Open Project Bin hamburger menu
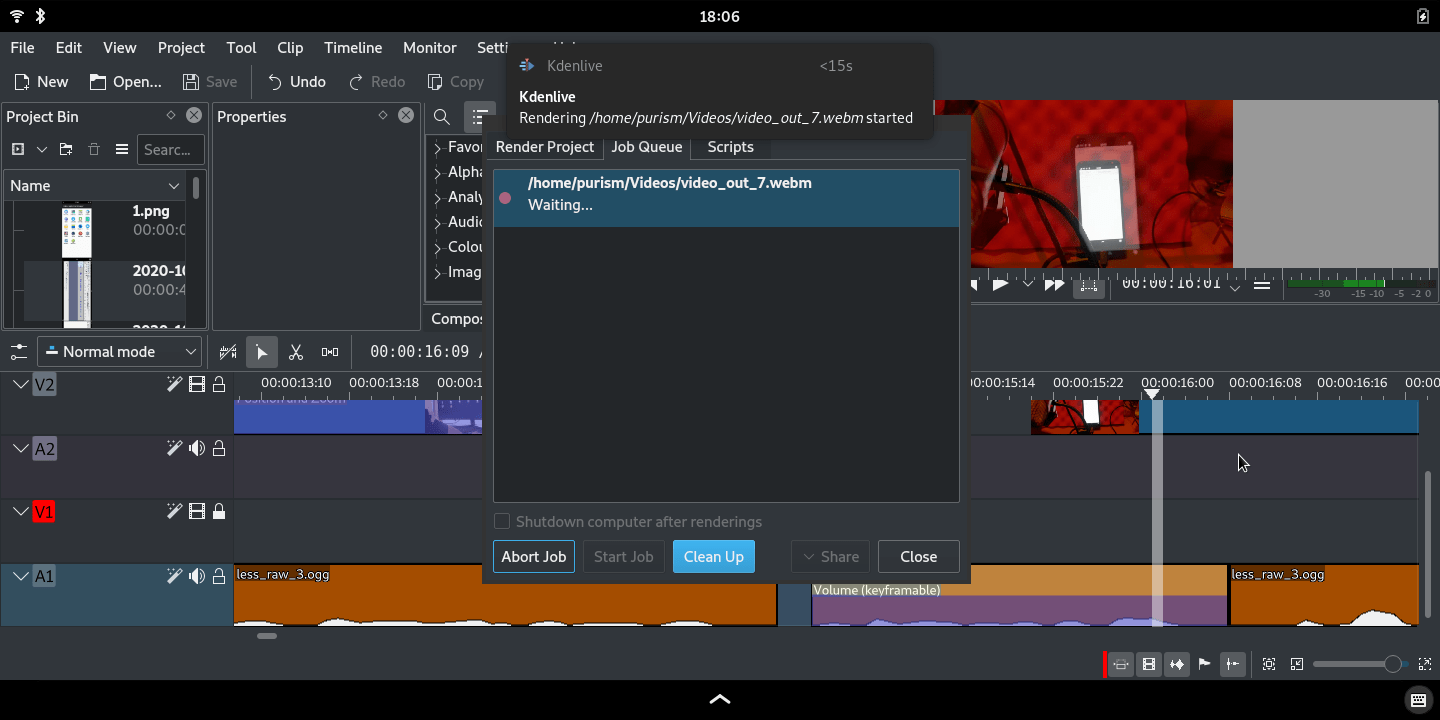 click(x=122, y=150)
